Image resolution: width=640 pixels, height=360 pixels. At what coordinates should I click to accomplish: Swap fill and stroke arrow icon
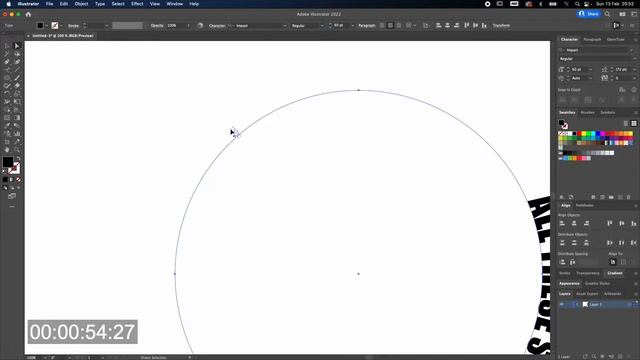click(18, 158)
